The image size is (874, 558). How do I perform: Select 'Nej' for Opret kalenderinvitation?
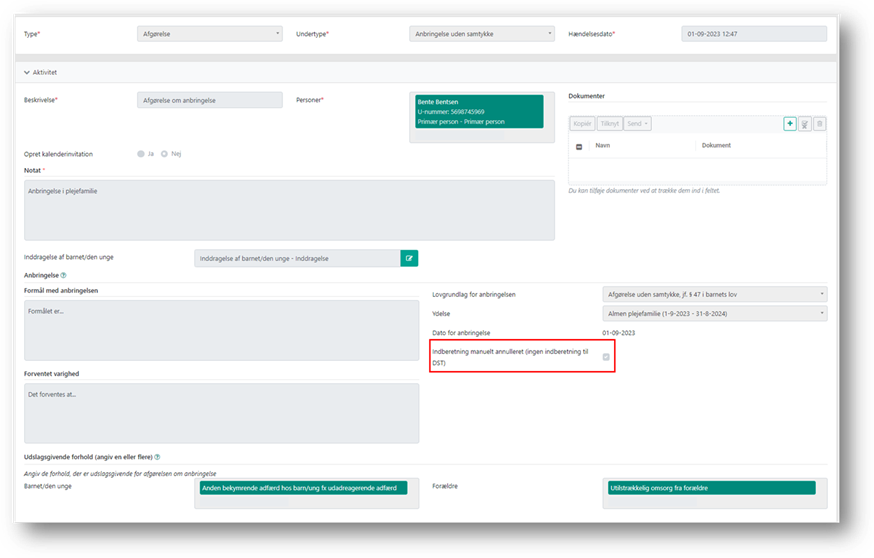(165, 154)
